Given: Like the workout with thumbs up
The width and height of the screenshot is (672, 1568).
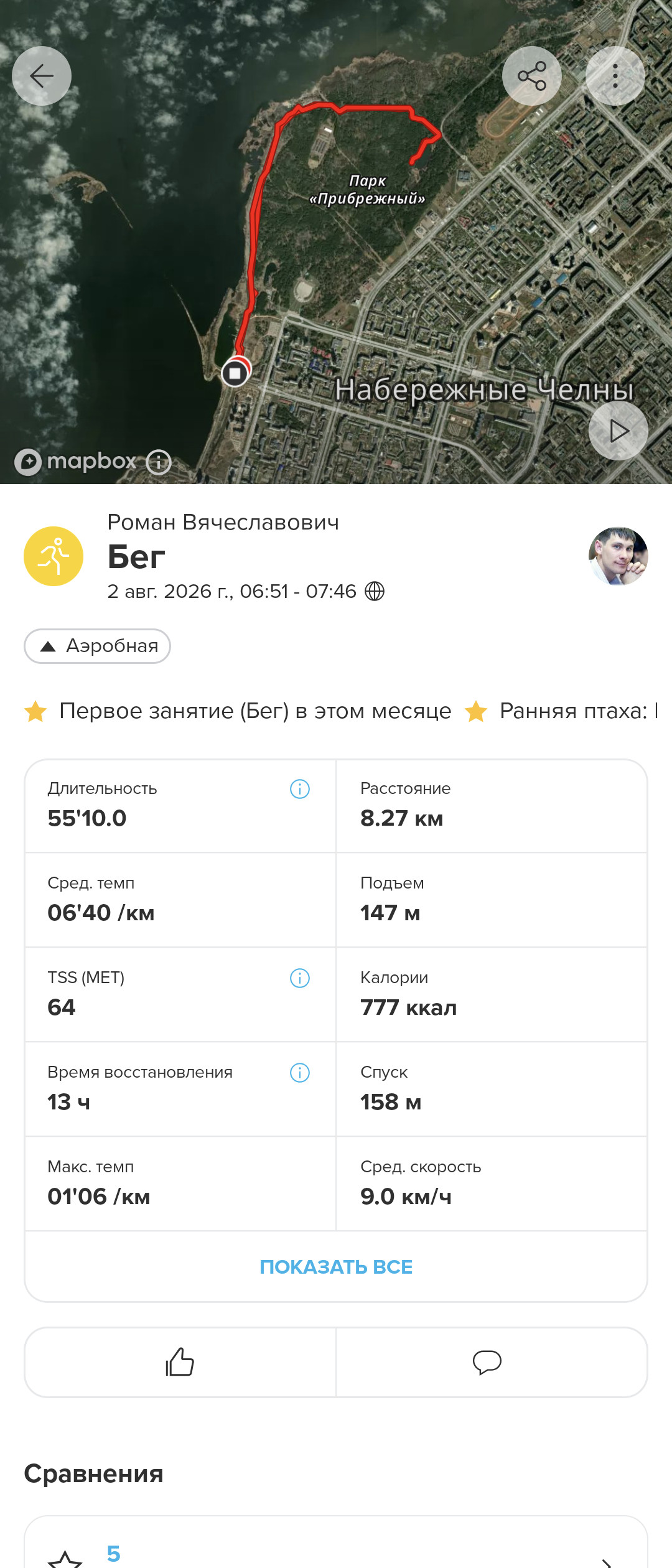Looking at the screenshot, I should pos(180,1362).
